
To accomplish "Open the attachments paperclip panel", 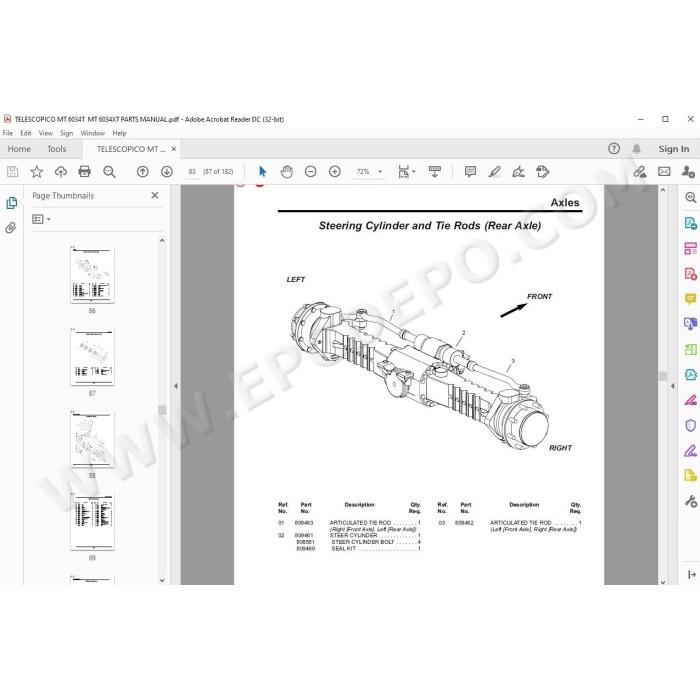I will coord(11,228).
